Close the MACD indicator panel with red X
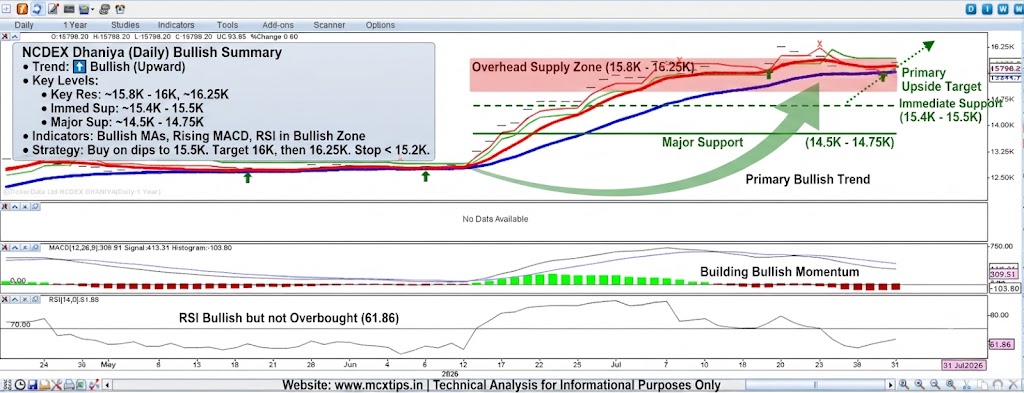This screenshot has height=393, width=1024. pos(5,247)
